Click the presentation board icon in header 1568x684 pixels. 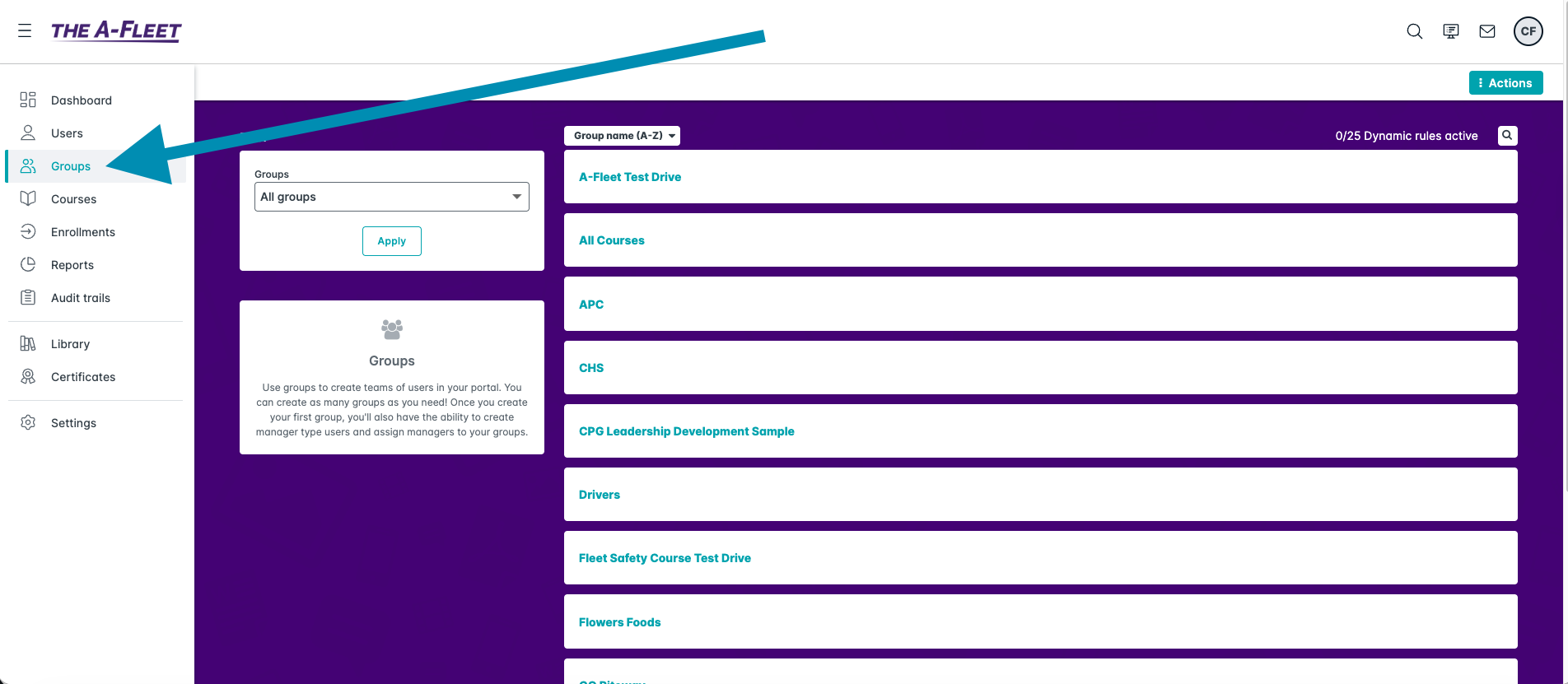click(1450, 31)
